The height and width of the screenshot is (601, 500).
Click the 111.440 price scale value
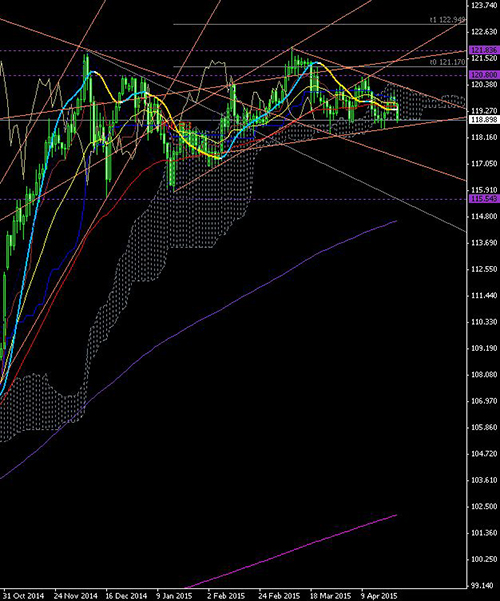484,296
